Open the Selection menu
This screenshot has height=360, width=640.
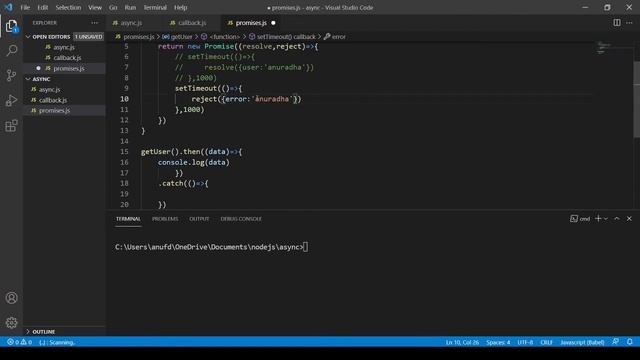pos(68,7)
